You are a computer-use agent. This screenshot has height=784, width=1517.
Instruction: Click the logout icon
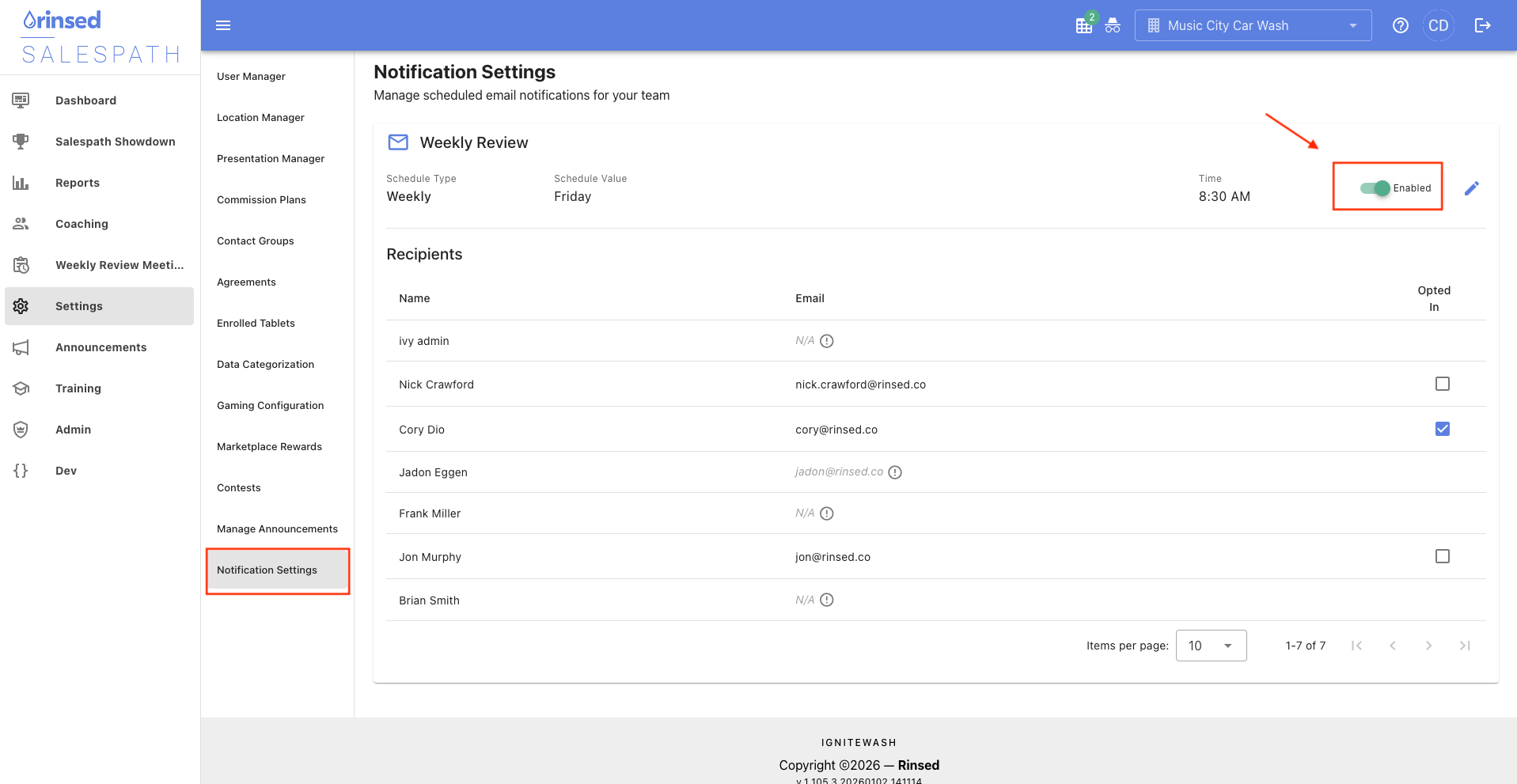(1482, 25)
